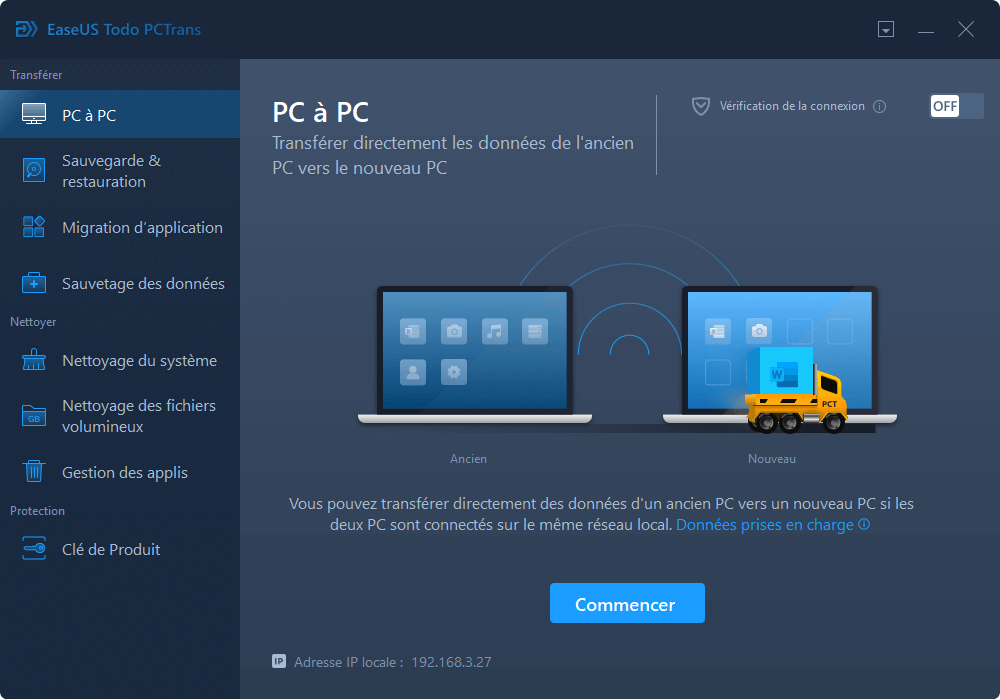Select Nettoyage des fichiers volumineux
The width and height of the screenshot is (1000, 700).
120,414
